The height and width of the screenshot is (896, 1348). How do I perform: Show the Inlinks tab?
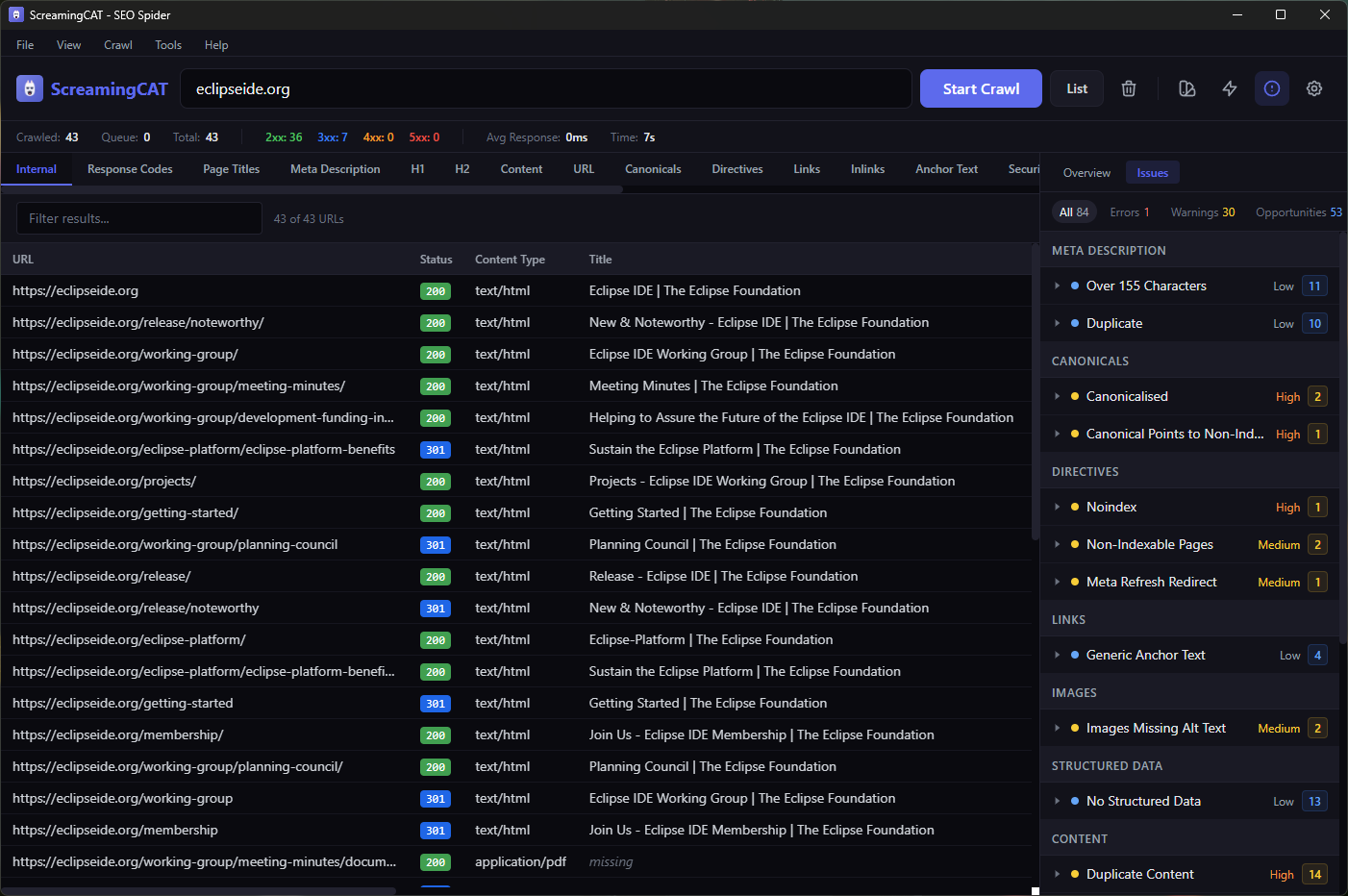[x=867, y=169]
